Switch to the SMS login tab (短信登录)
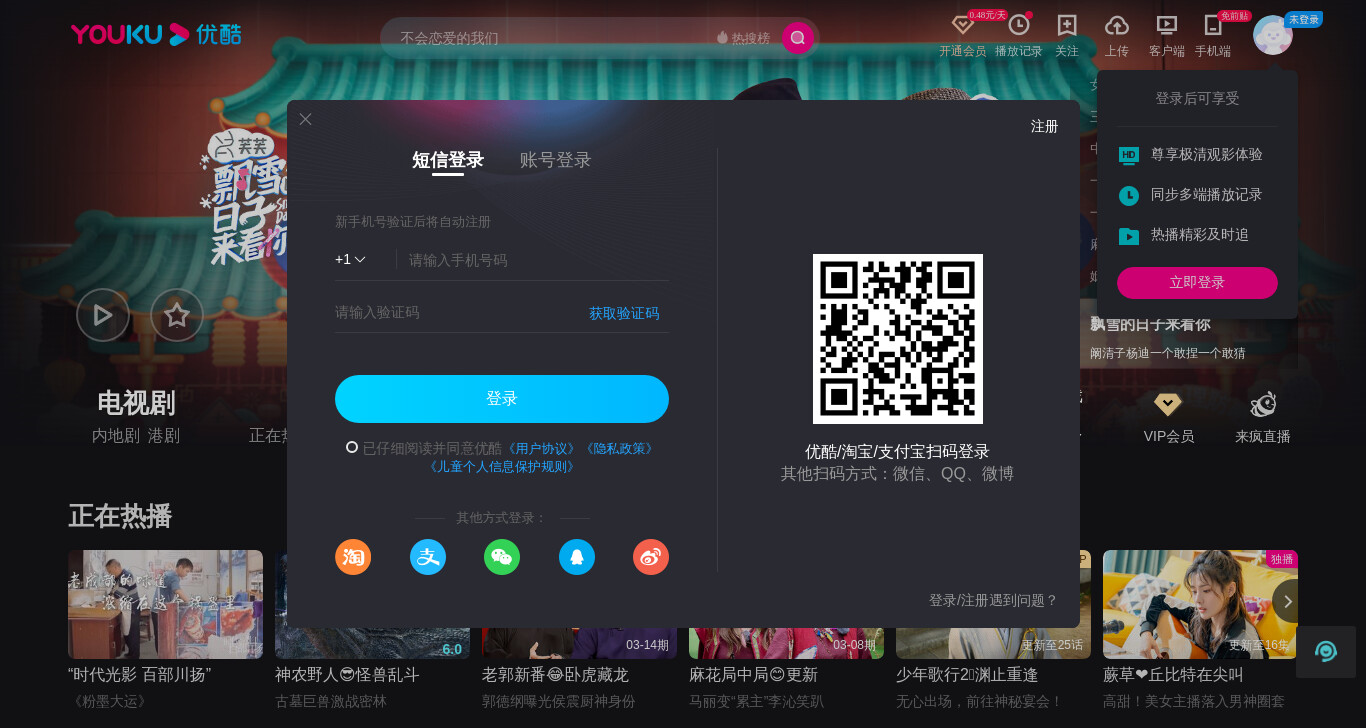Viewport: 1366px width, 728px height. coord(448,160)
